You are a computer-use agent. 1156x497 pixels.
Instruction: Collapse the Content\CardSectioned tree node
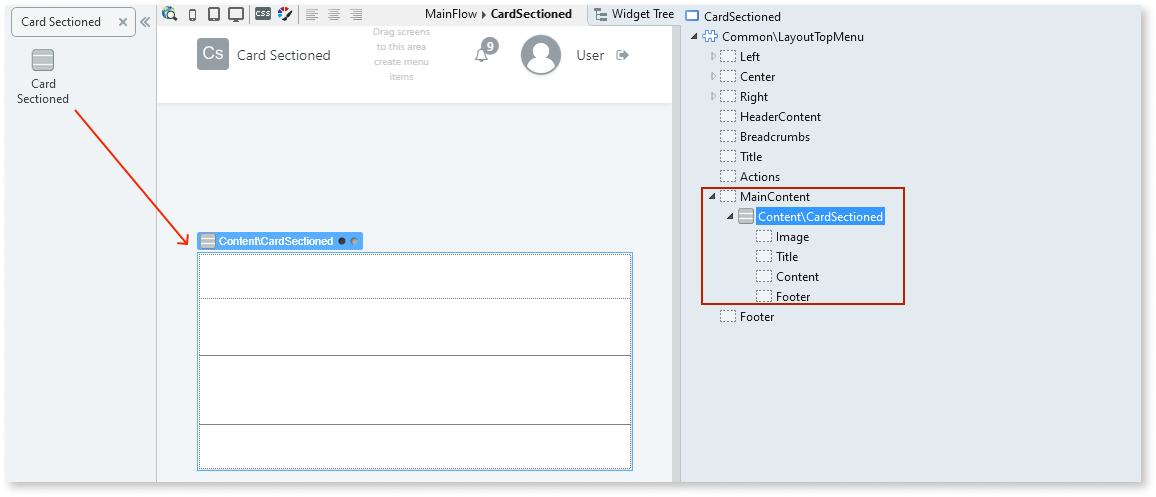[731, 217]
